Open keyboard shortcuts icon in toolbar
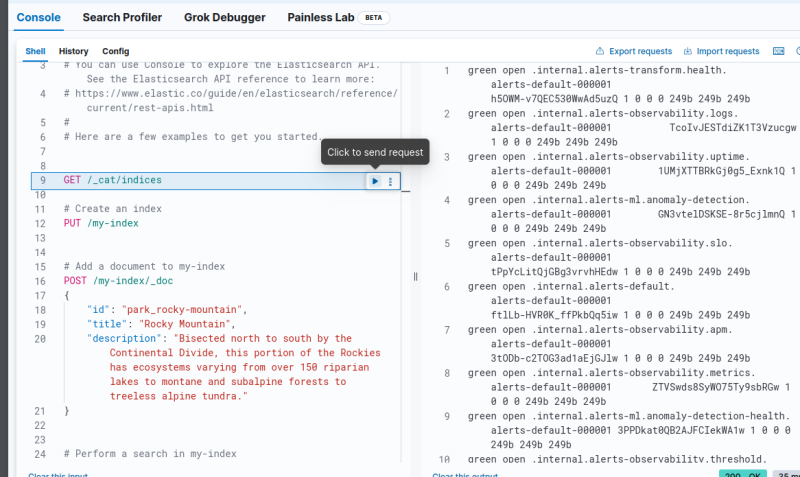The width and height of the screenshot is (800, 477). coord(779,51)
